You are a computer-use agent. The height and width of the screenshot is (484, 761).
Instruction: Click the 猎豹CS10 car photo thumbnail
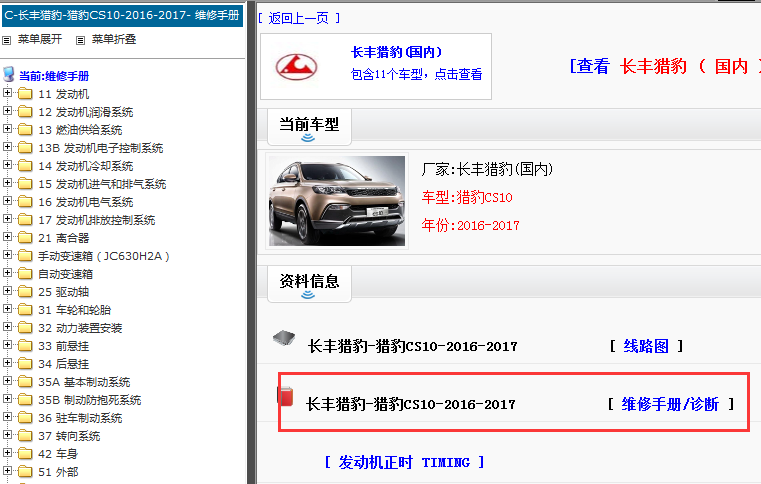[x=337, y=200]
